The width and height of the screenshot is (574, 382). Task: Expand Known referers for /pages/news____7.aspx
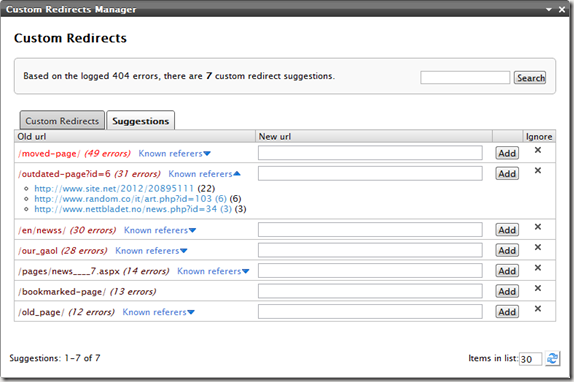[x=213, y=271]
